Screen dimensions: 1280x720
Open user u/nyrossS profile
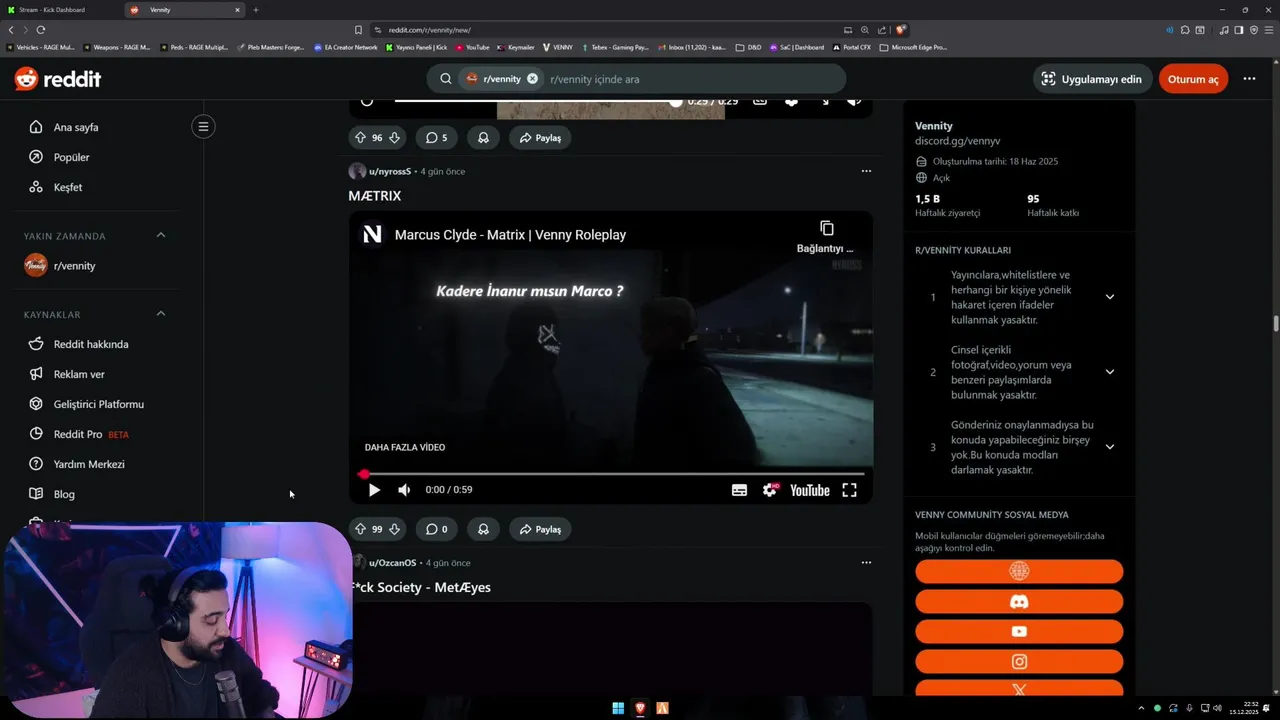coord(389,171)
